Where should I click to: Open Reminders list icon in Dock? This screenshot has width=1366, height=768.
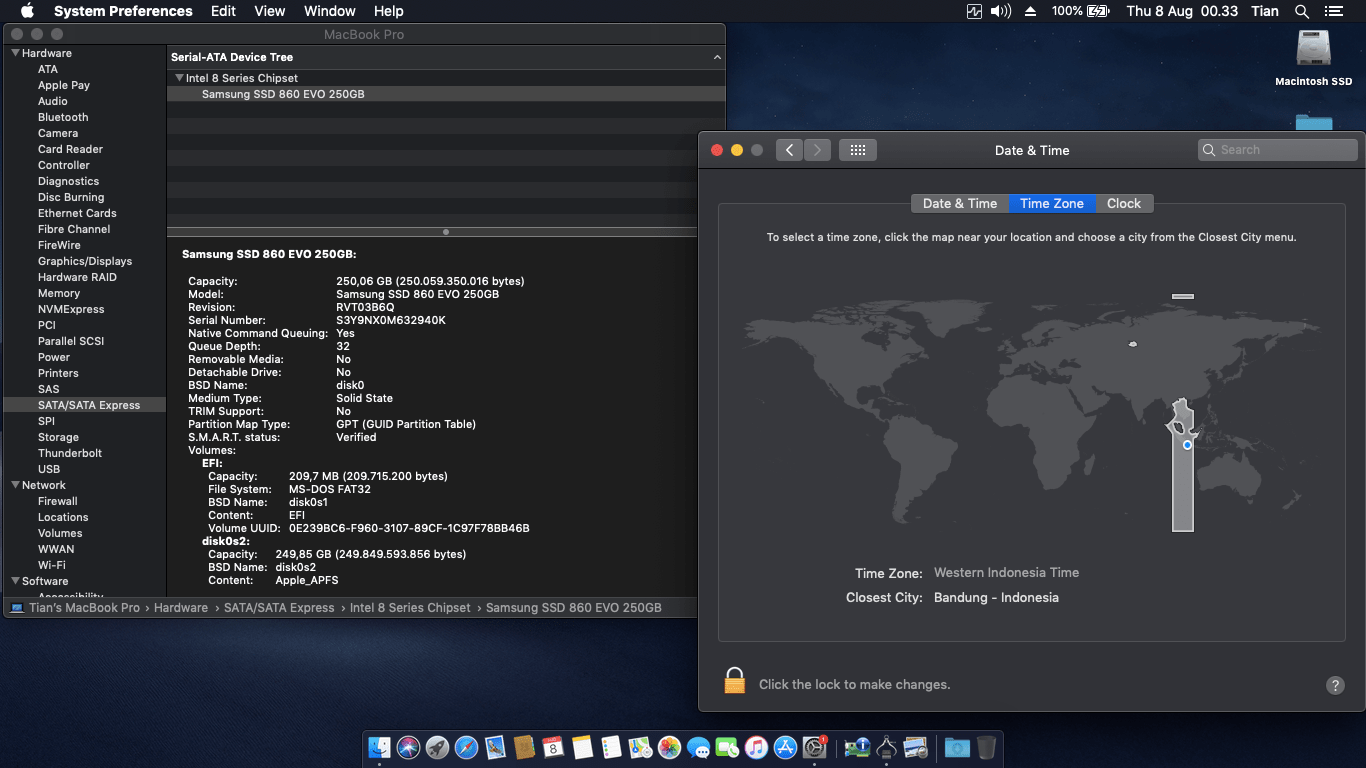coord(612,747)
